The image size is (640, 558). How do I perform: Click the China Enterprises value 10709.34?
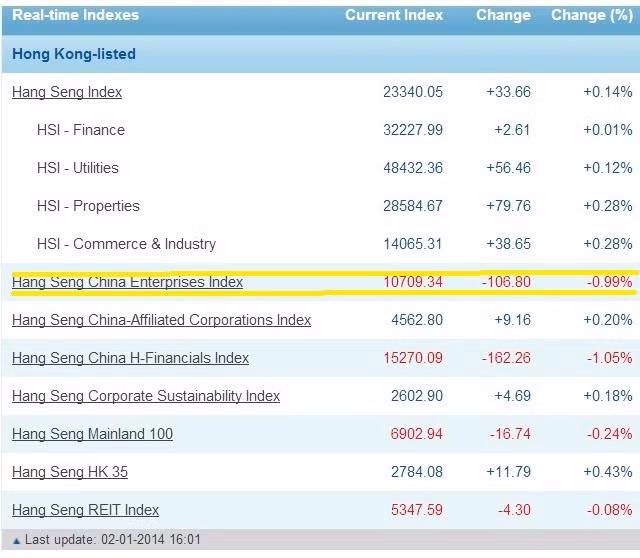pyautogui.click(x=413, y=282)
